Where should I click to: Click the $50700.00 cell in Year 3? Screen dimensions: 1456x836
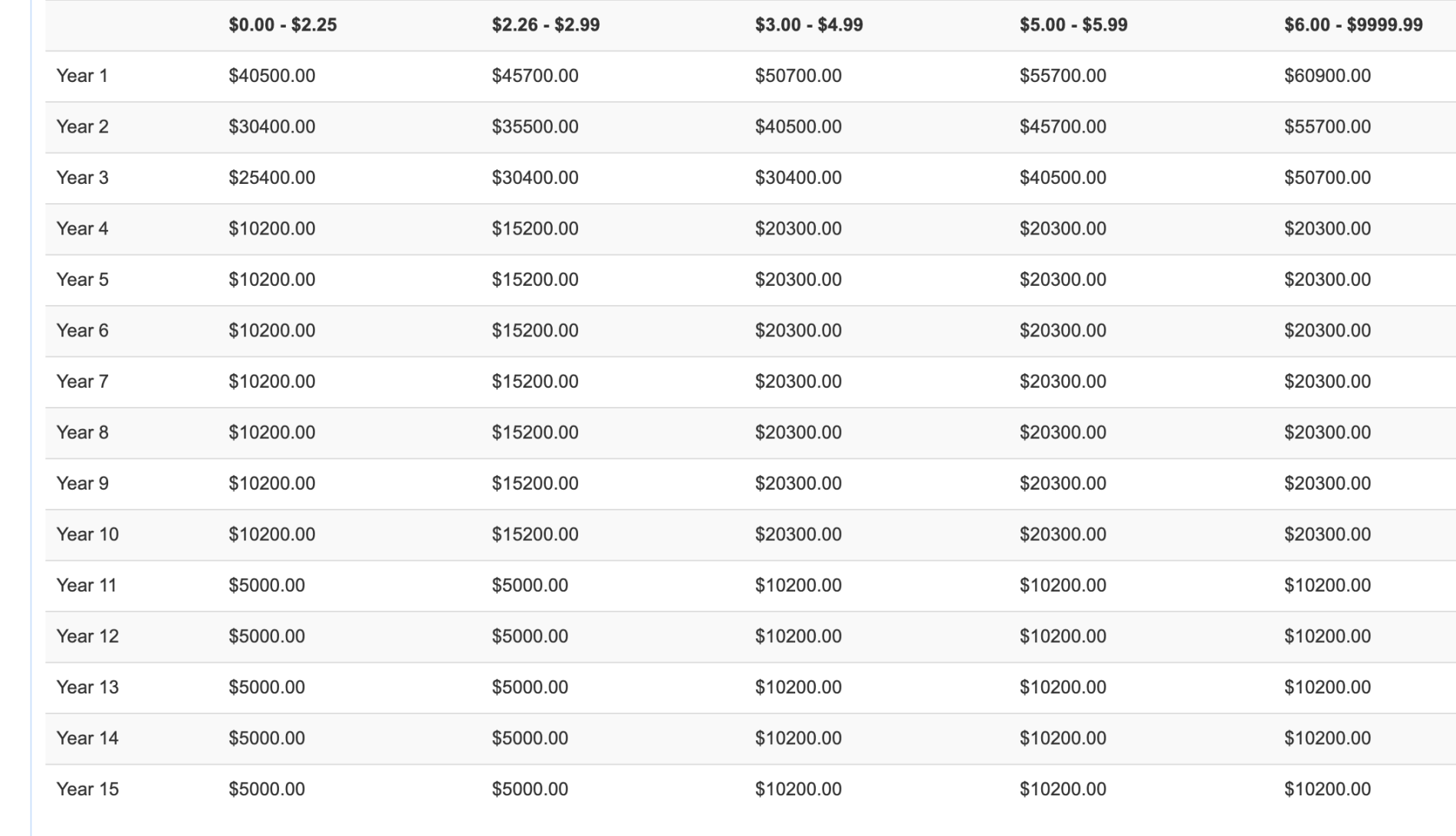[x=1327, y=178]
